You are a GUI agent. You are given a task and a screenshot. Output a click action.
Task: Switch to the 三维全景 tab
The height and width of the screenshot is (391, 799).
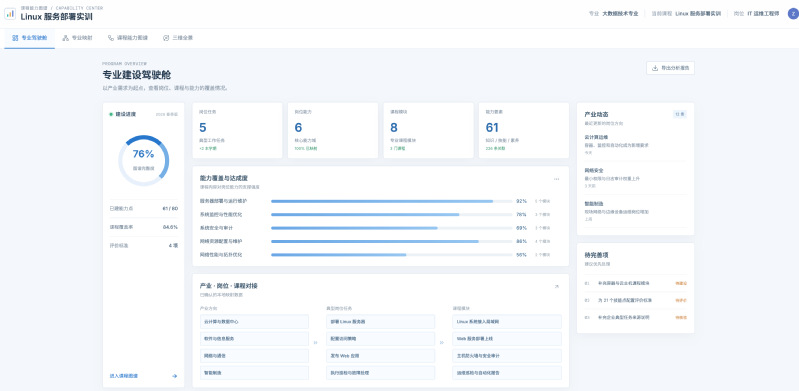click(x=177, y=38)
